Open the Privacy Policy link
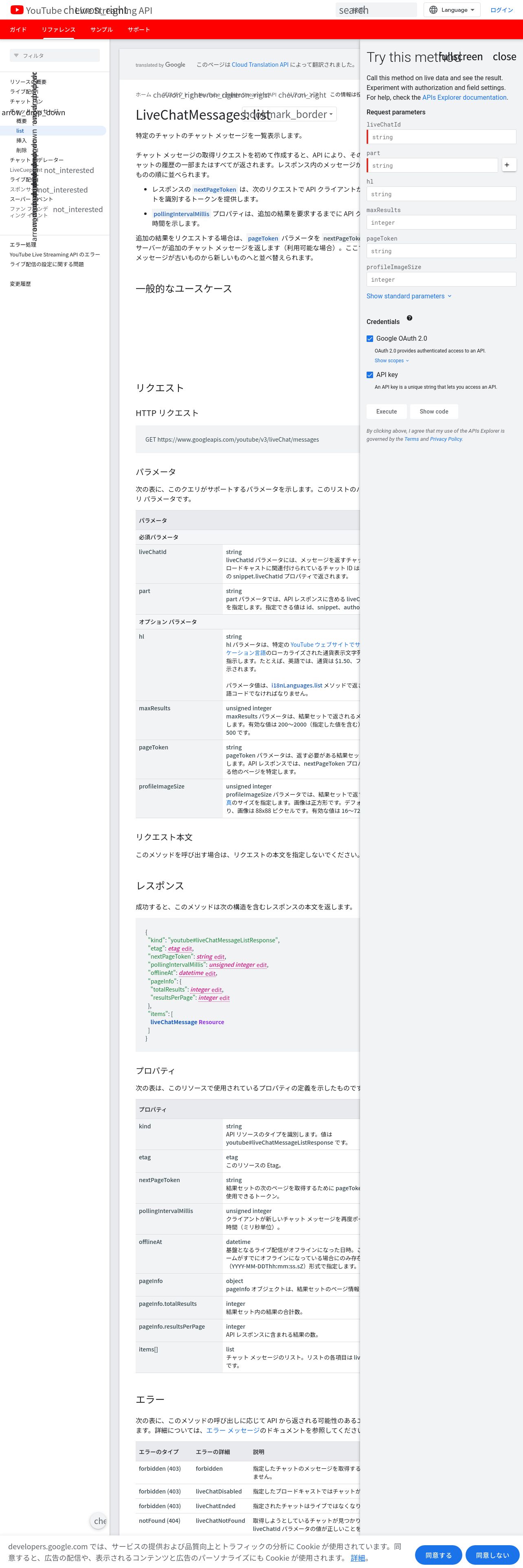Screen dimensions: 523x1568 point(446,439)
